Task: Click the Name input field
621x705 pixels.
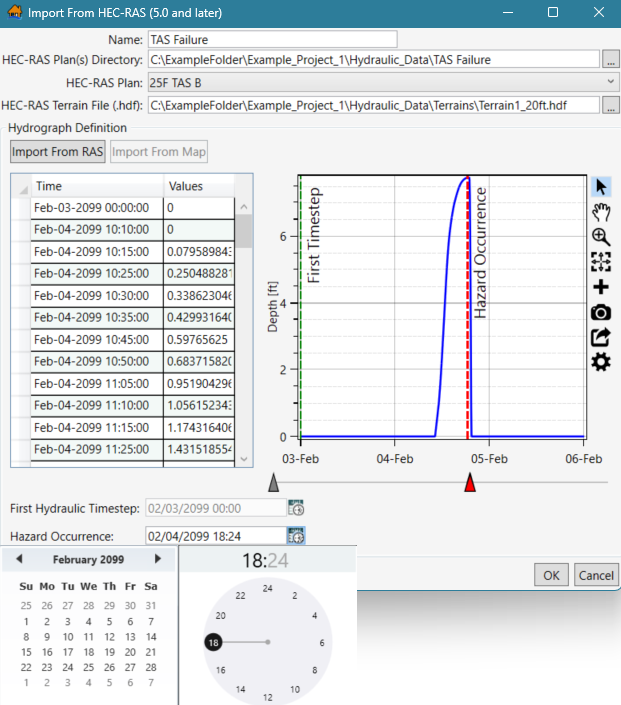Action: click(273, 40)
